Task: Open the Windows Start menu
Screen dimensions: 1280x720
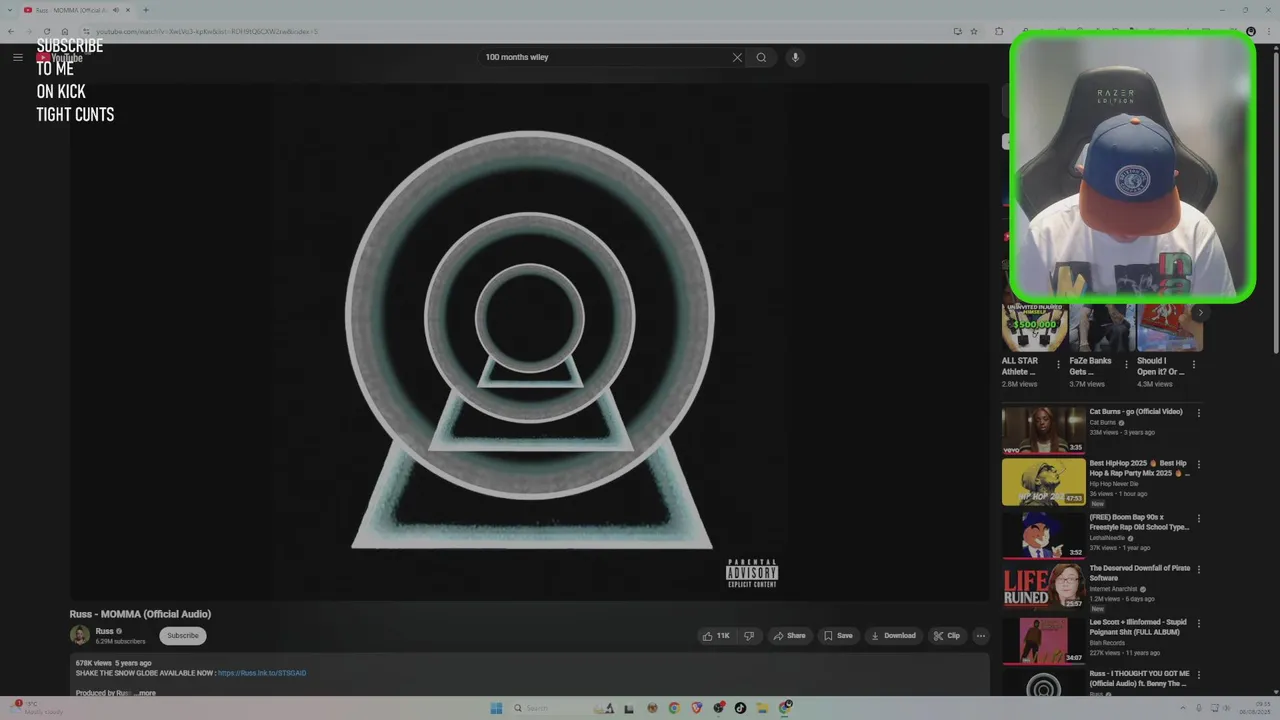Action: 496,708
